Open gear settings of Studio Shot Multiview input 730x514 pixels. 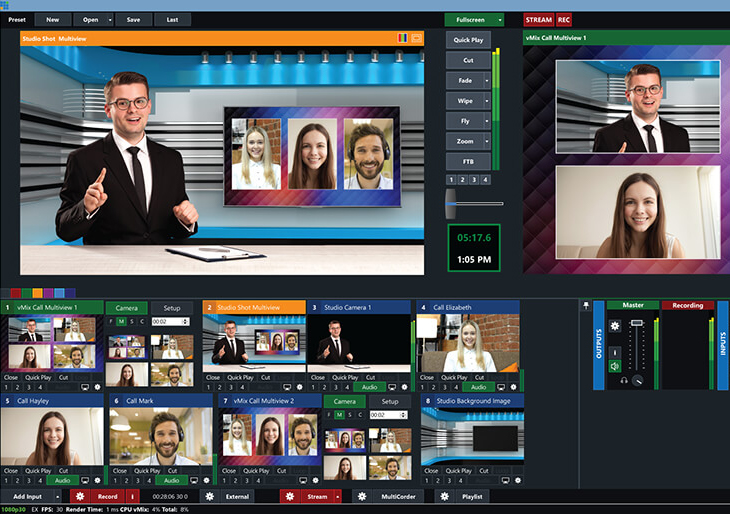300,387
